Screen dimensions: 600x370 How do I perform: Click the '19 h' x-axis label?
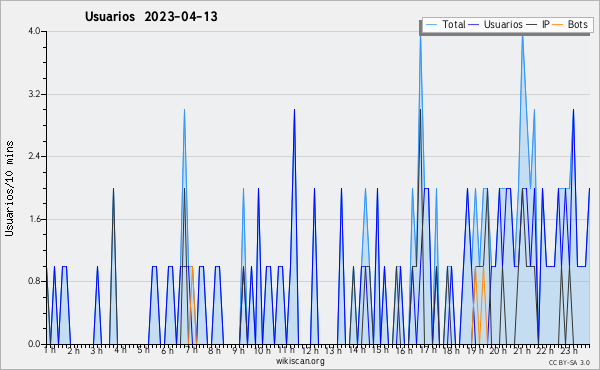(x=475, y=350)
